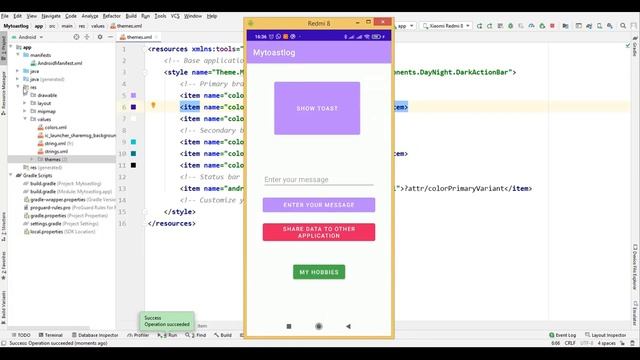Screen dimensions: 640x360
Task: Open the VCS menu
Action: [175, 16]
